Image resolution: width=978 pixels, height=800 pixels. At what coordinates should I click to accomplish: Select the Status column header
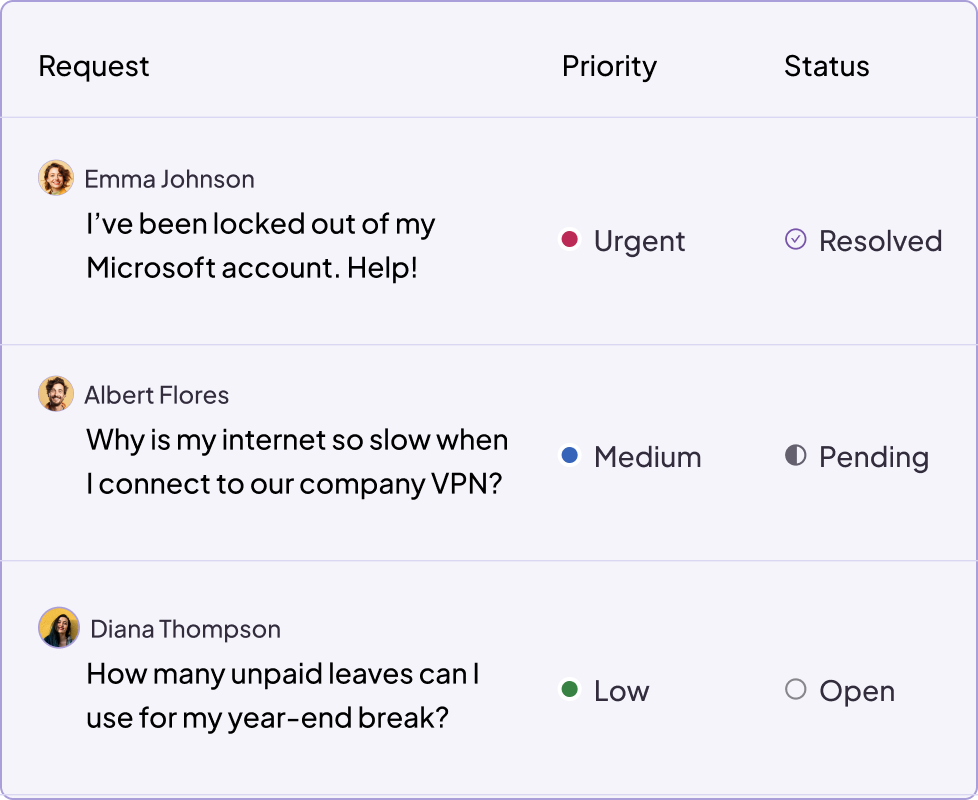click(x=827, y=66)
